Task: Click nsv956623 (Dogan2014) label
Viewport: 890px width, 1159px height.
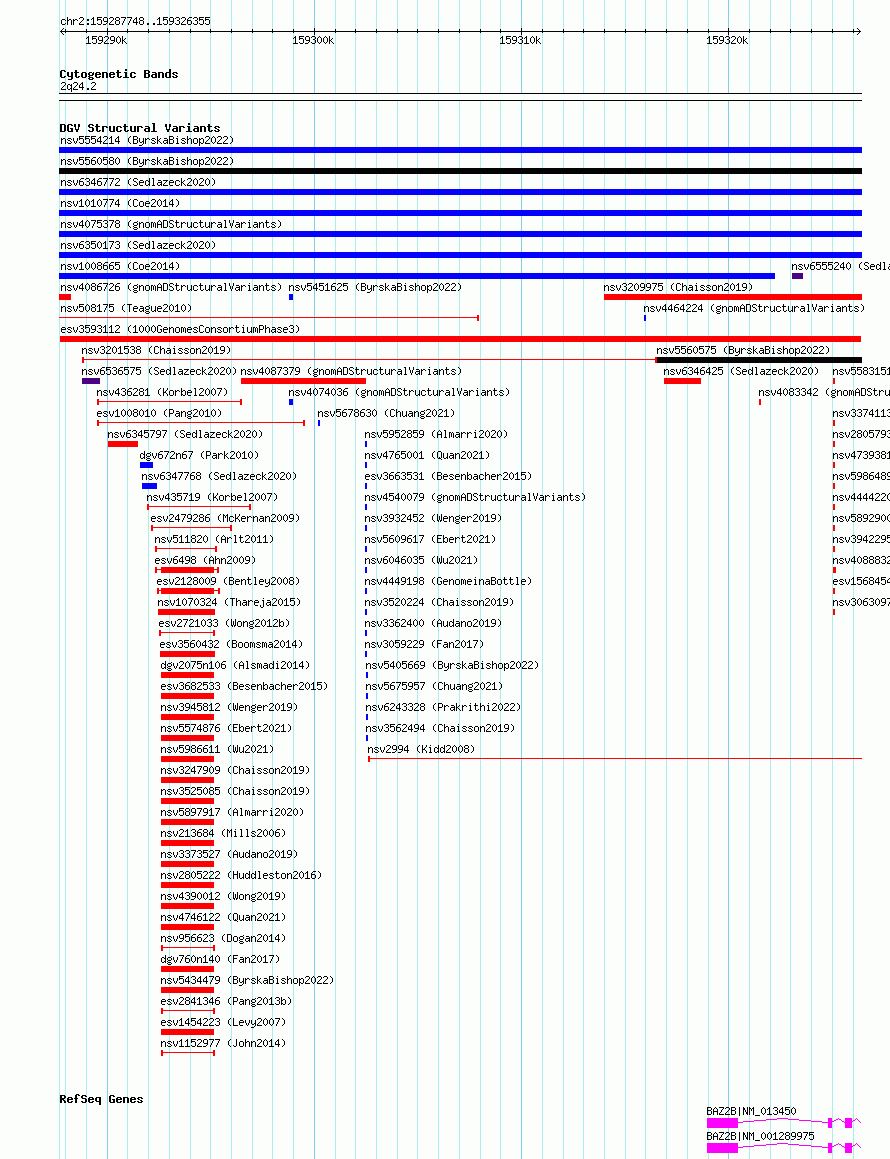Action: [223, 938]
